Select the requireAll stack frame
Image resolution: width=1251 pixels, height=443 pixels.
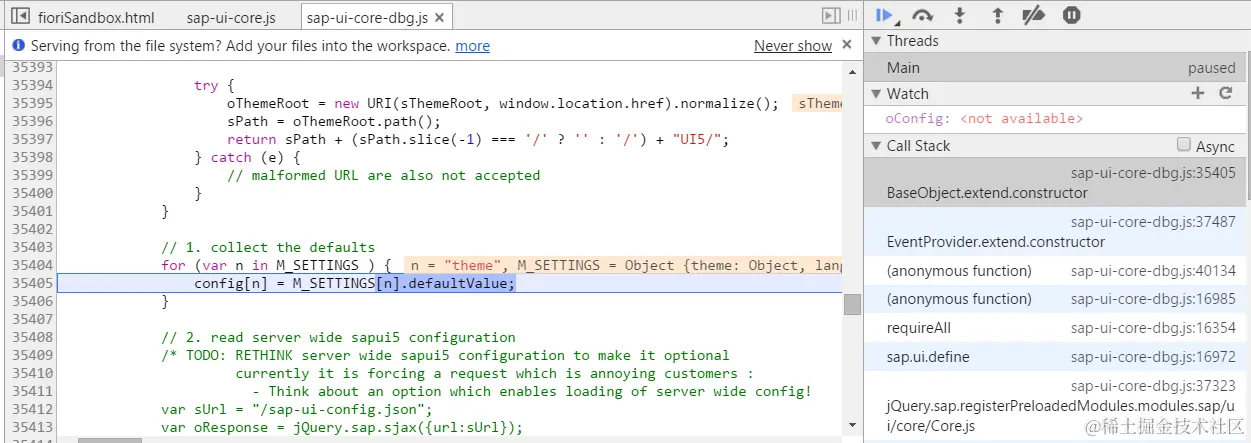click(x=1057, y=327)
